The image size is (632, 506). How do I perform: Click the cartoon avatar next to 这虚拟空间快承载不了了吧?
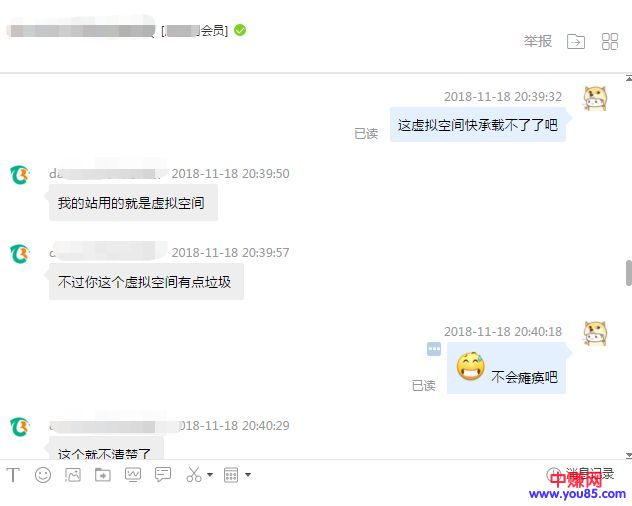point(595,98)
